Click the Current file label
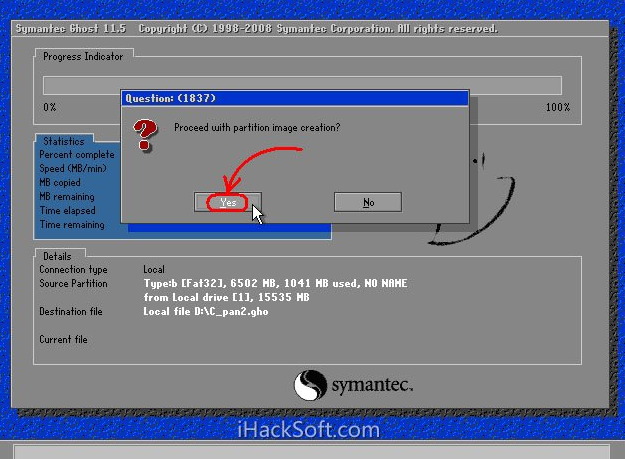This screenshot has height=459, width=625. point(63,340)
